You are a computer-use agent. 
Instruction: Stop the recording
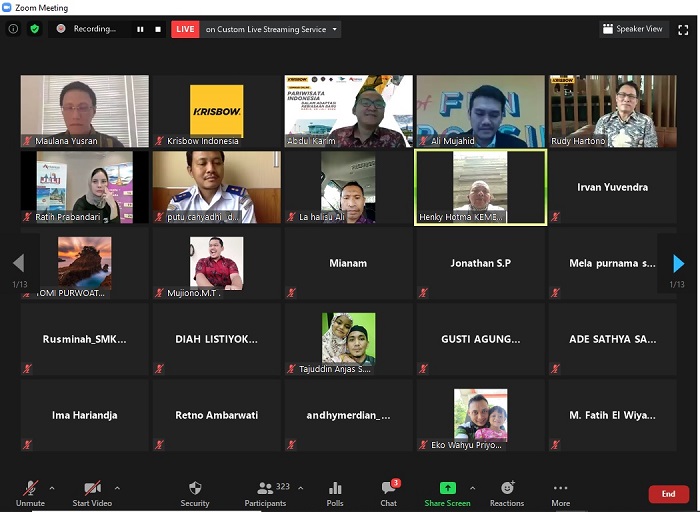[x=158, y=30]
